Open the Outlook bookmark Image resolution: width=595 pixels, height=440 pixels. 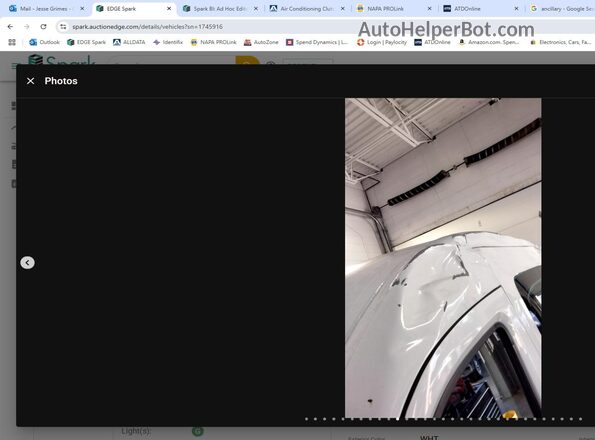[45, 42]
